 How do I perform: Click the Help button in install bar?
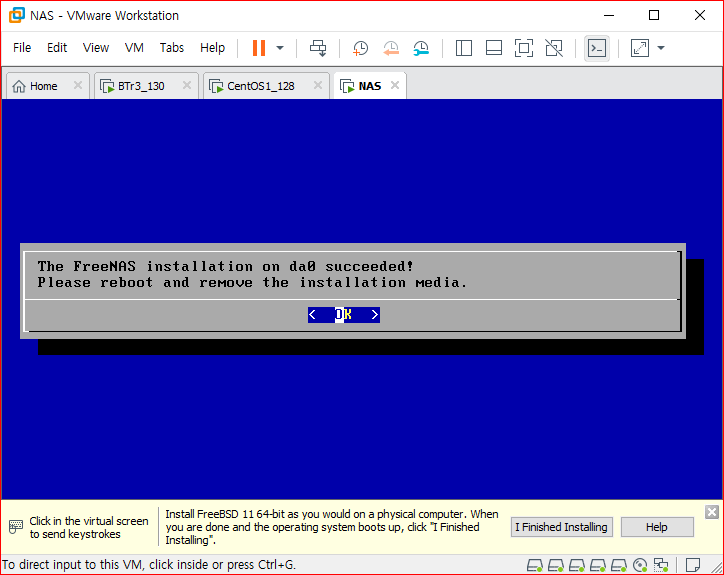pyautogui.click(x=657, y=527)
